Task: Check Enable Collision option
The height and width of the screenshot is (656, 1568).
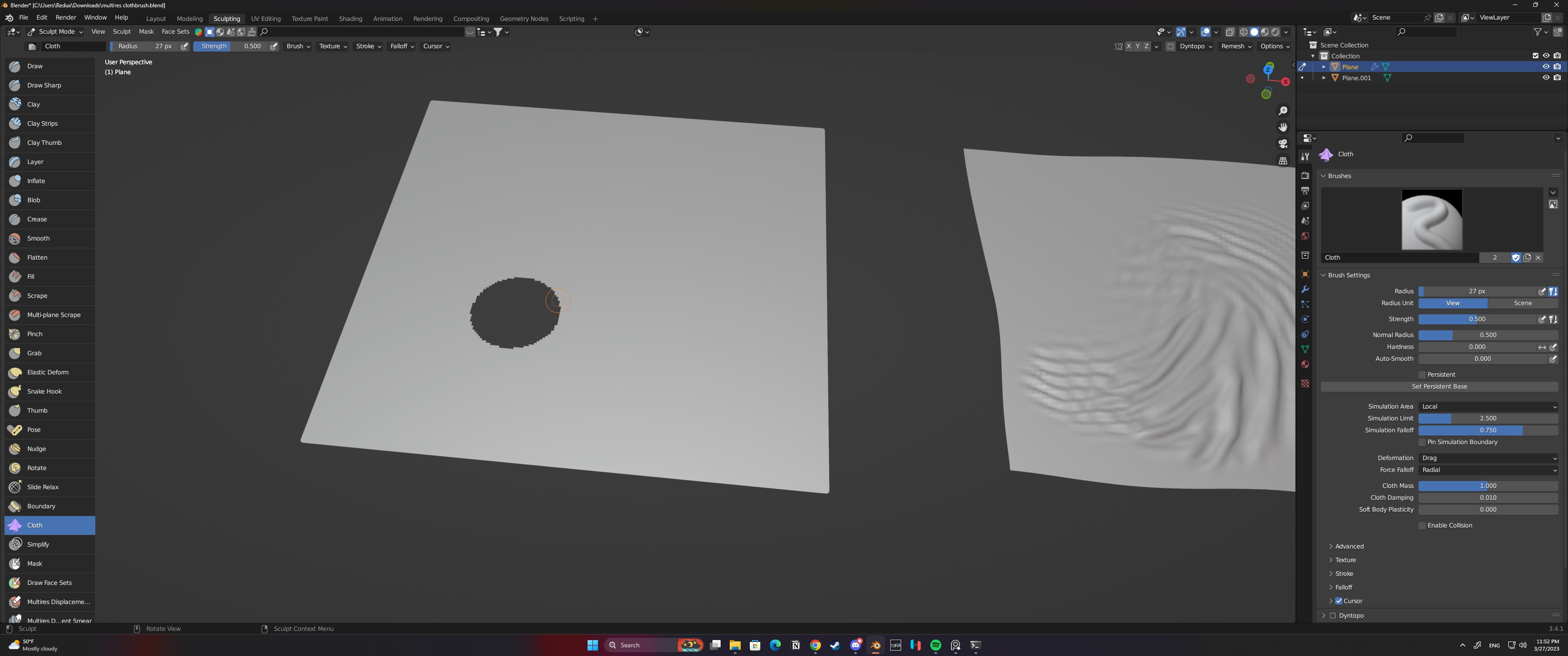Action: pos(1422,526)
